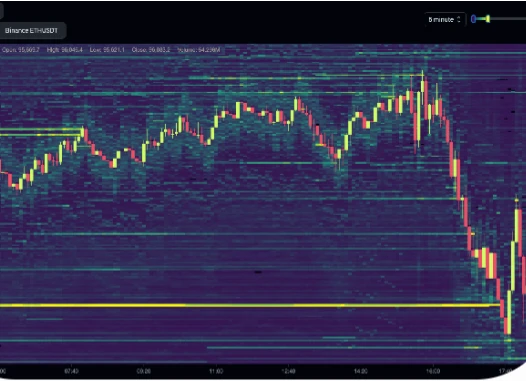This screenshot has height=382, width=526.
Task: Click the 16:00 time axis label
Action: [433, 371]
